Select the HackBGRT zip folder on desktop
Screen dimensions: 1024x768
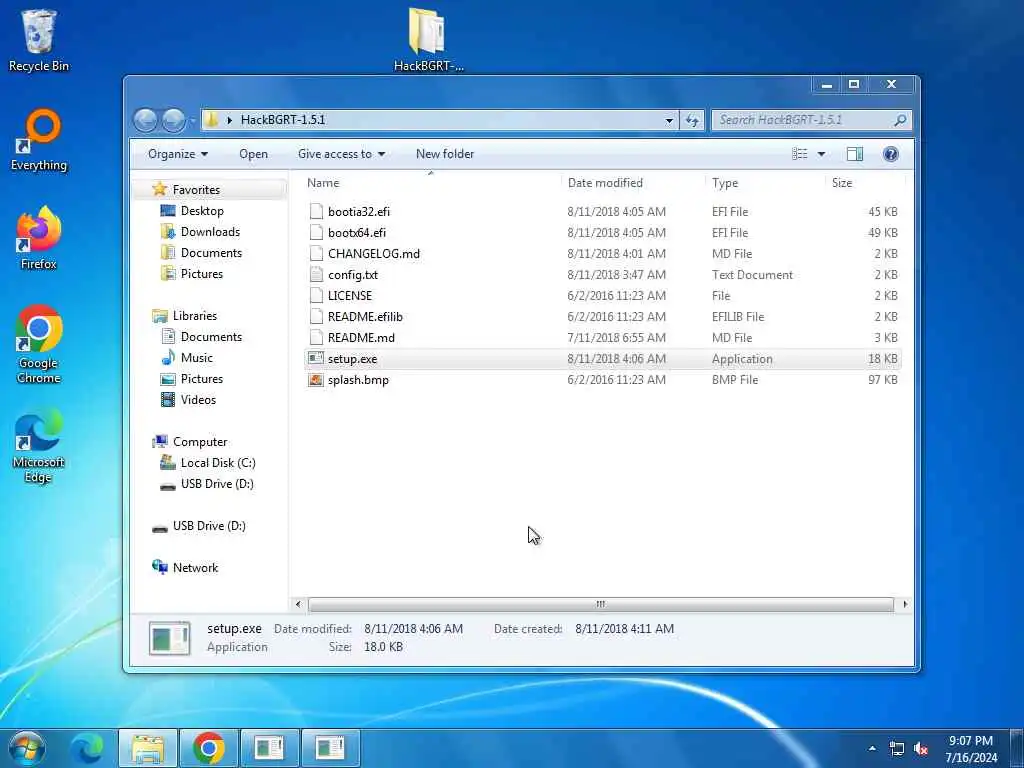[x=428, y=39]
